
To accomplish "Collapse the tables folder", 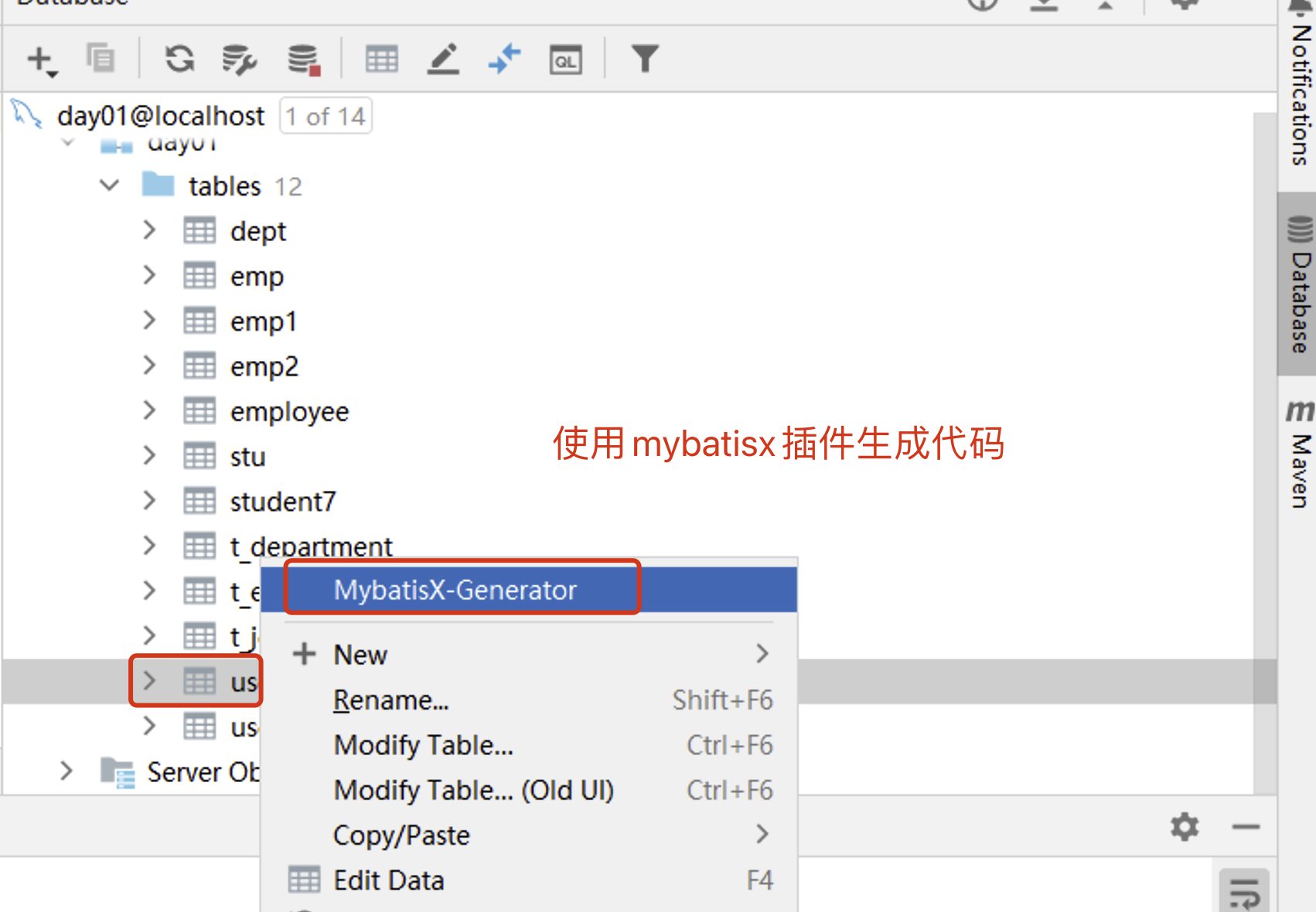I will (110, 185).
